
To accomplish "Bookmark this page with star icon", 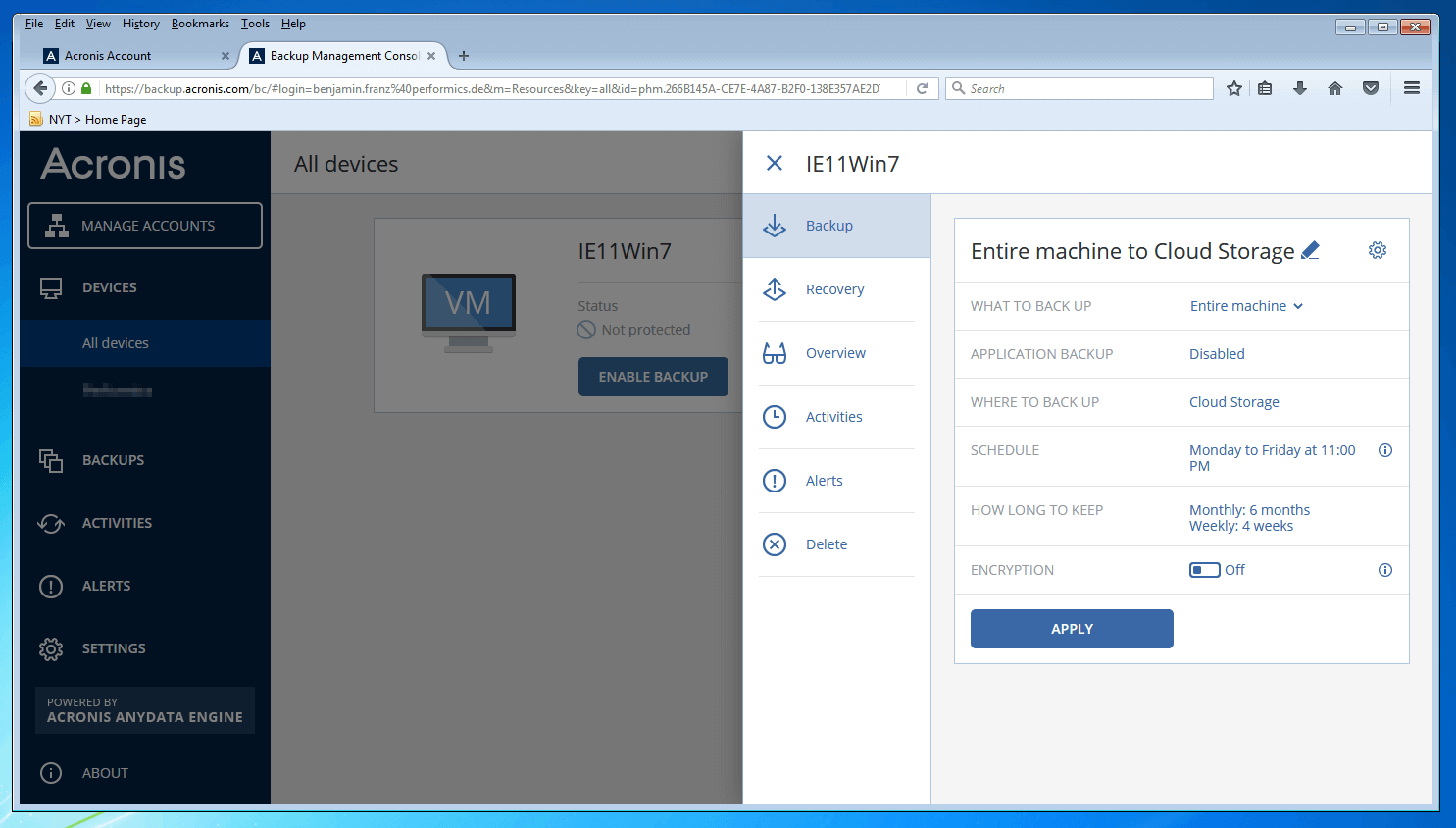I will (x=1233, y=89).
